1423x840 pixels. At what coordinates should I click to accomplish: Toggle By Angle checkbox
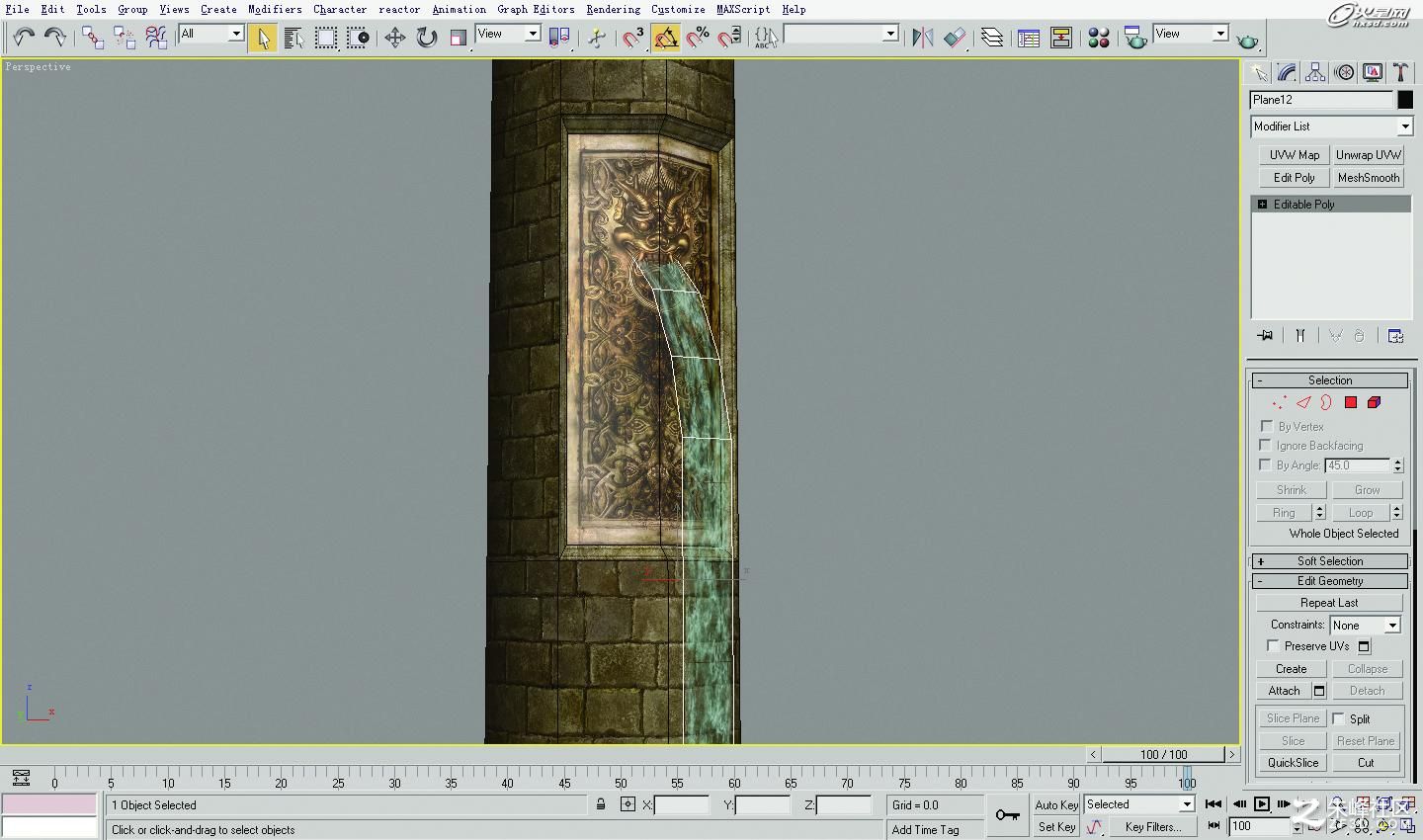1266,464
